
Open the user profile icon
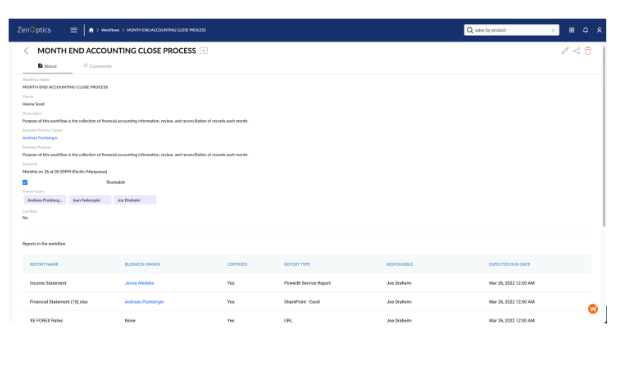point(599,30)
